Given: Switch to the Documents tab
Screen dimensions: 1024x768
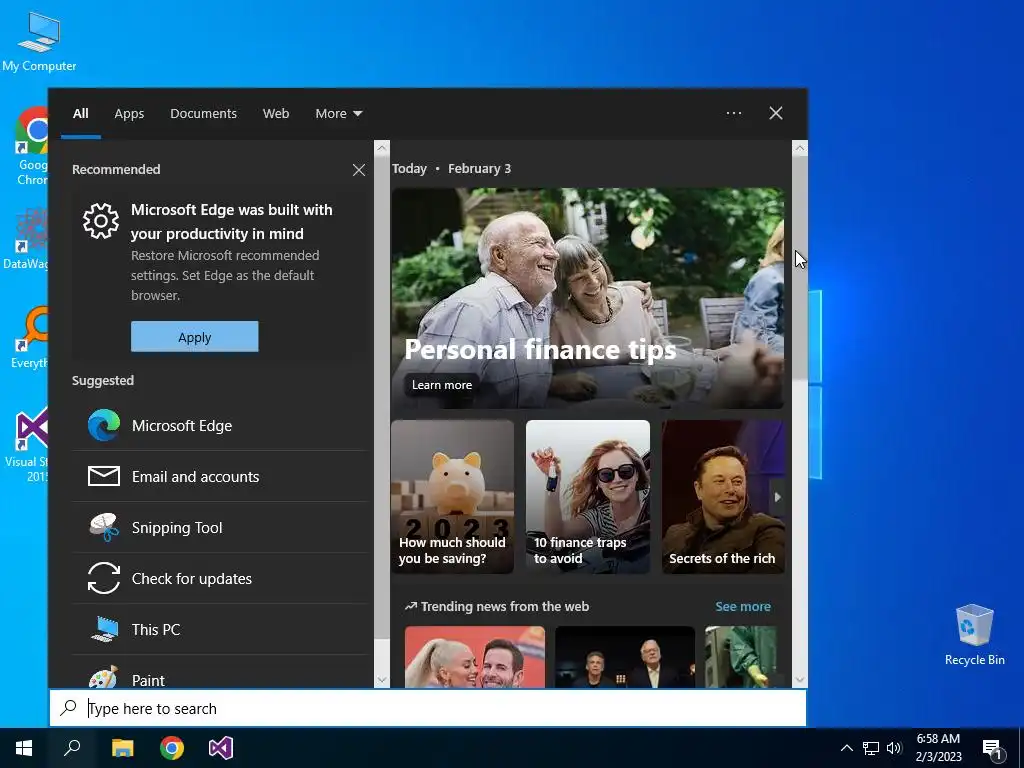Looking at the screenshot, I should (204, 114).
